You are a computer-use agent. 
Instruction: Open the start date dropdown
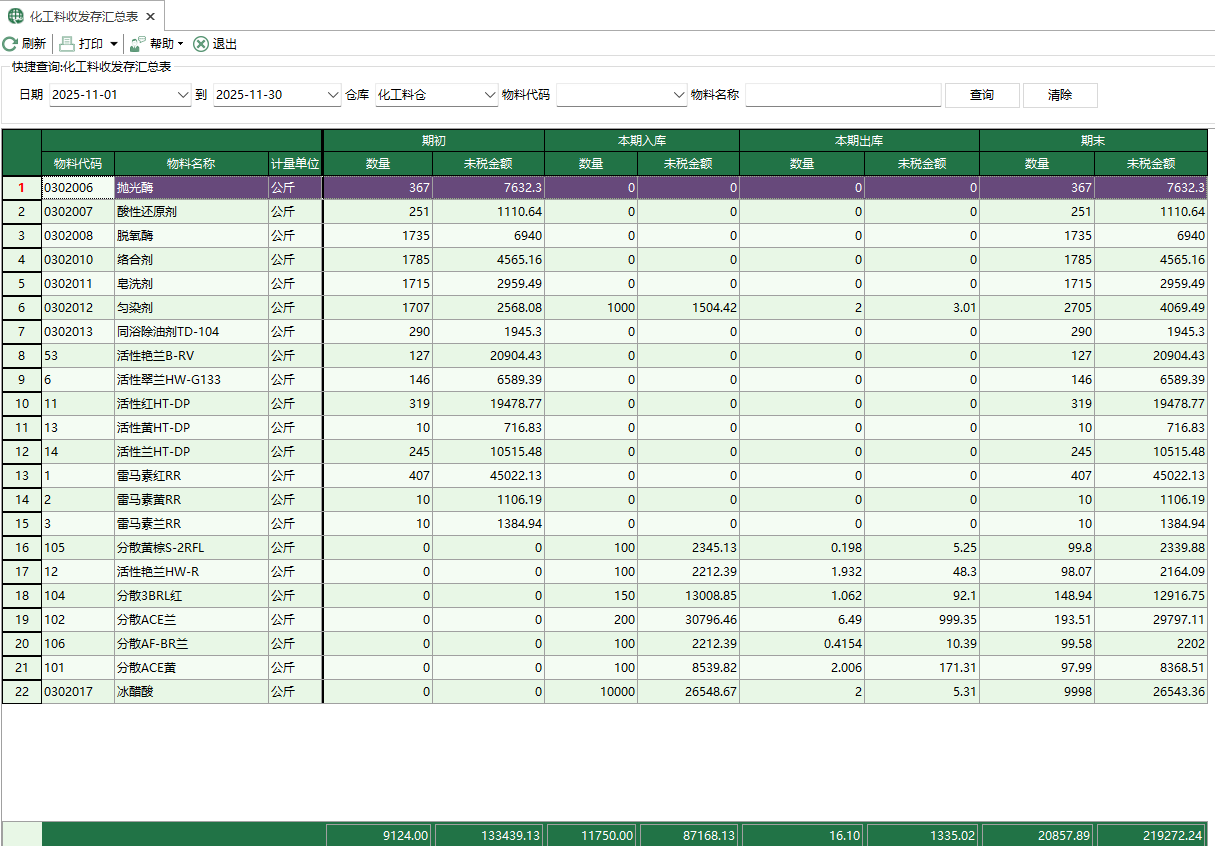(180, 94)
